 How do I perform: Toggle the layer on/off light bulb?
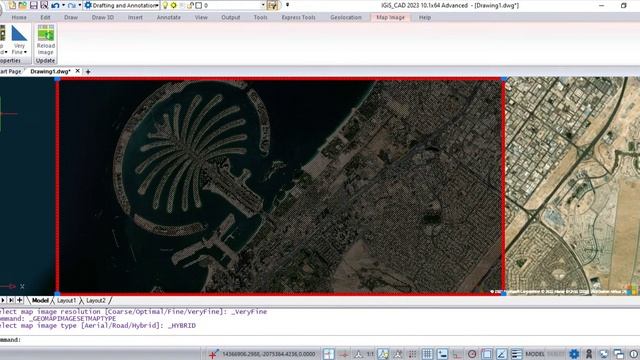tap(165, 5)
